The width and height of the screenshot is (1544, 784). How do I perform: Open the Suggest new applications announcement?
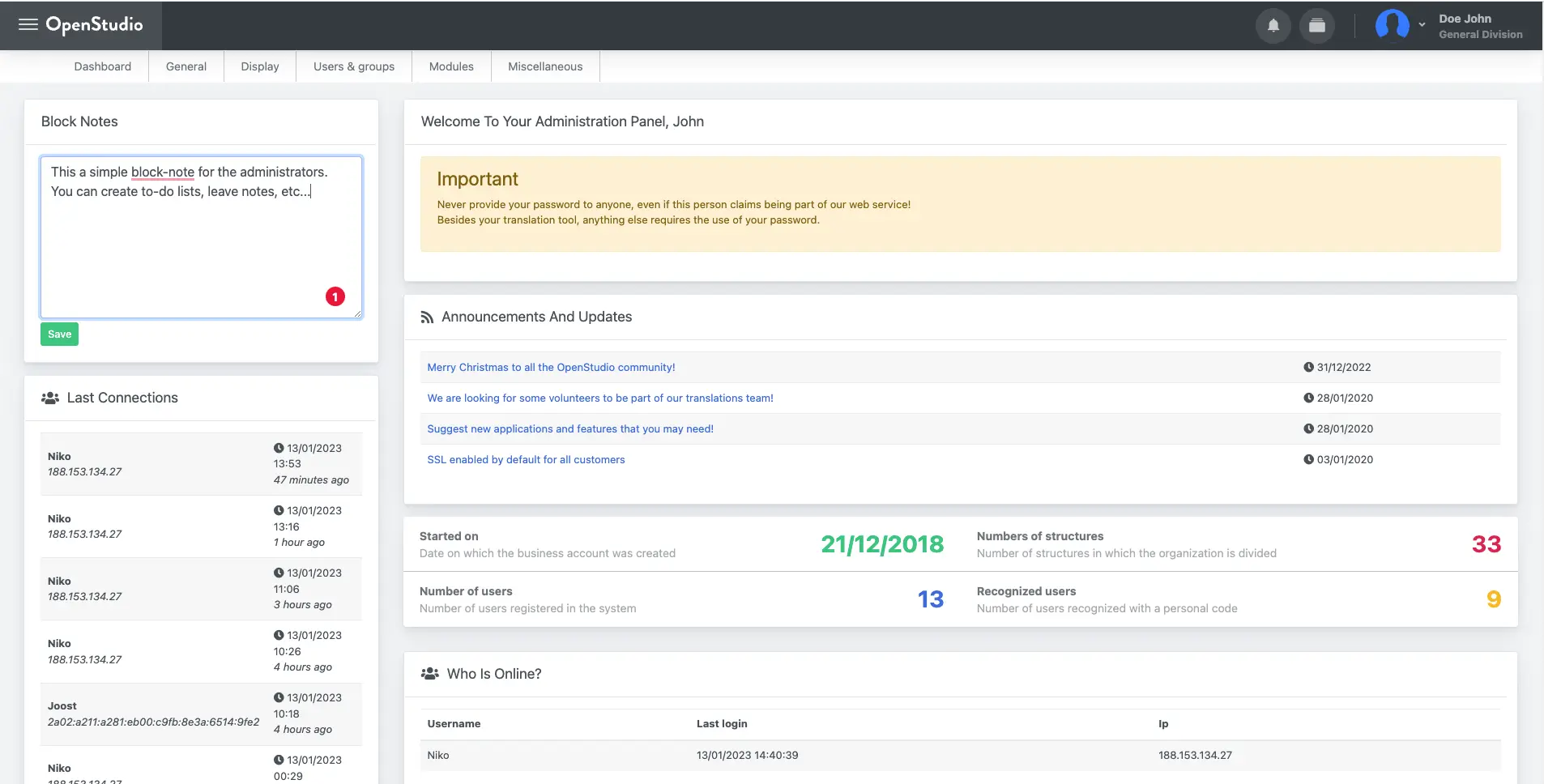click(x=570, y=428)
